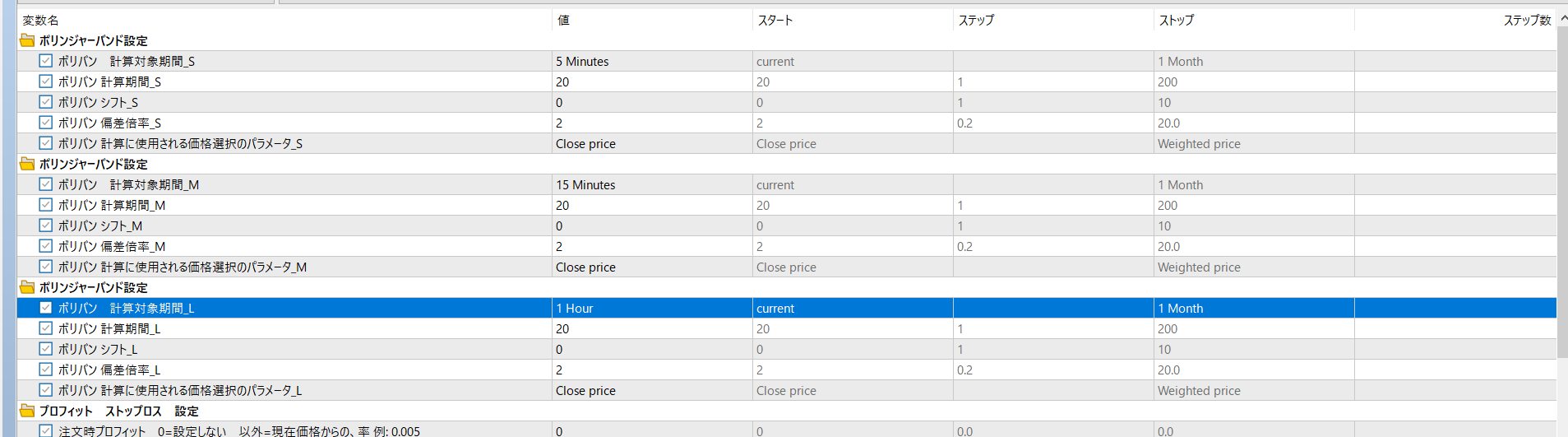Screen dimensions: 1568x437
Task: Open 15 Minutes value for 計算対象期間_M
Action: tap(652, 184)
